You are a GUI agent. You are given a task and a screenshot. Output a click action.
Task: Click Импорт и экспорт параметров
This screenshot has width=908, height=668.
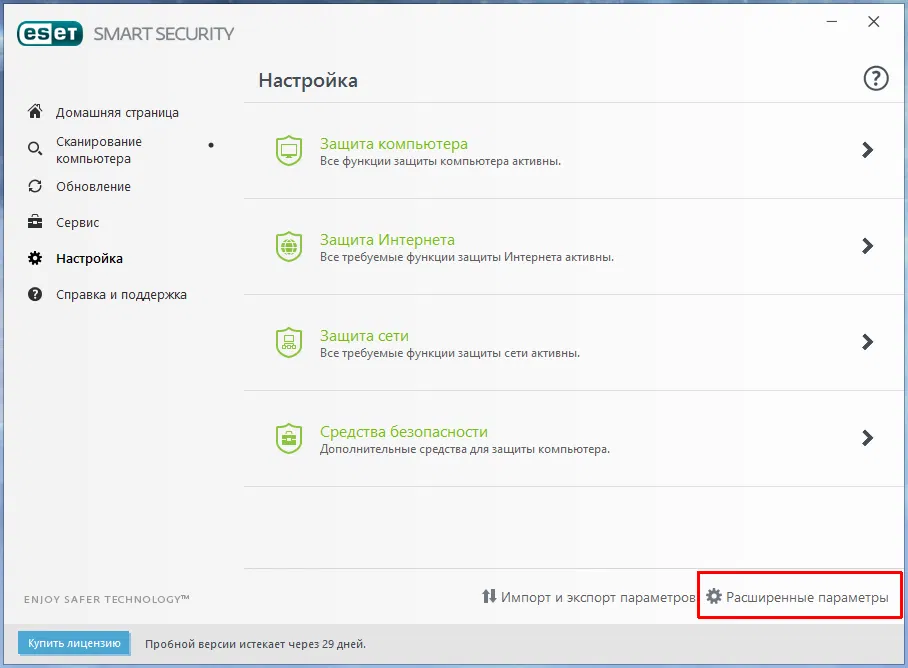tap(598, 597)
